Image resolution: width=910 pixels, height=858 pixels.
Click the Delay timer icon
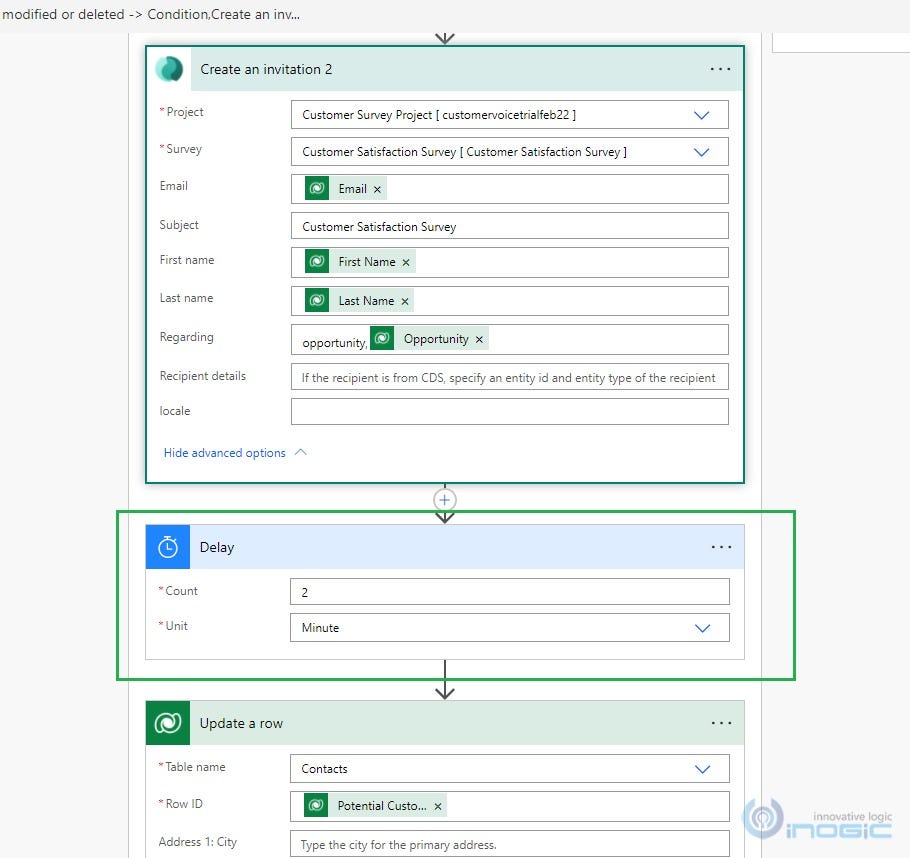click(x=168, y=547)
